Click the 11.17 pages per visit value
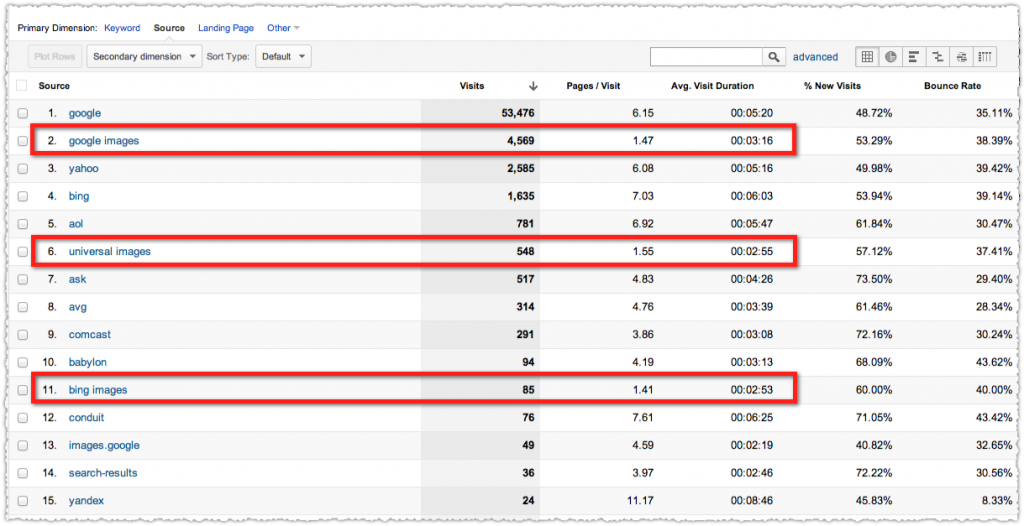The width and height of the screenshot is (1024, 526). tap(642, 501)
